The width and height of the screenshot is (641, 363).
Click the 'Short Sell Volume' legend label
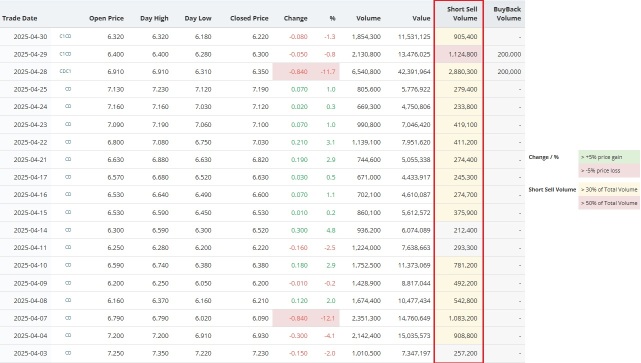552,190
